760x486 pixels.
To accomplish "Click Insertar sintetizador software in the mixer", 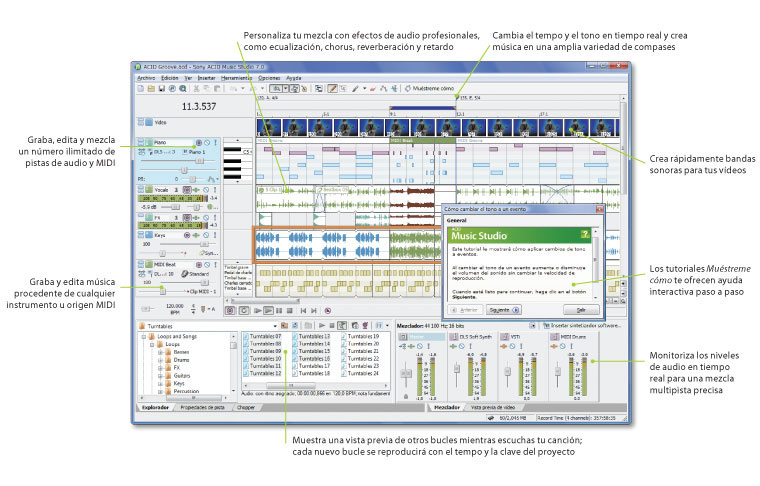I will coord(582,326).
